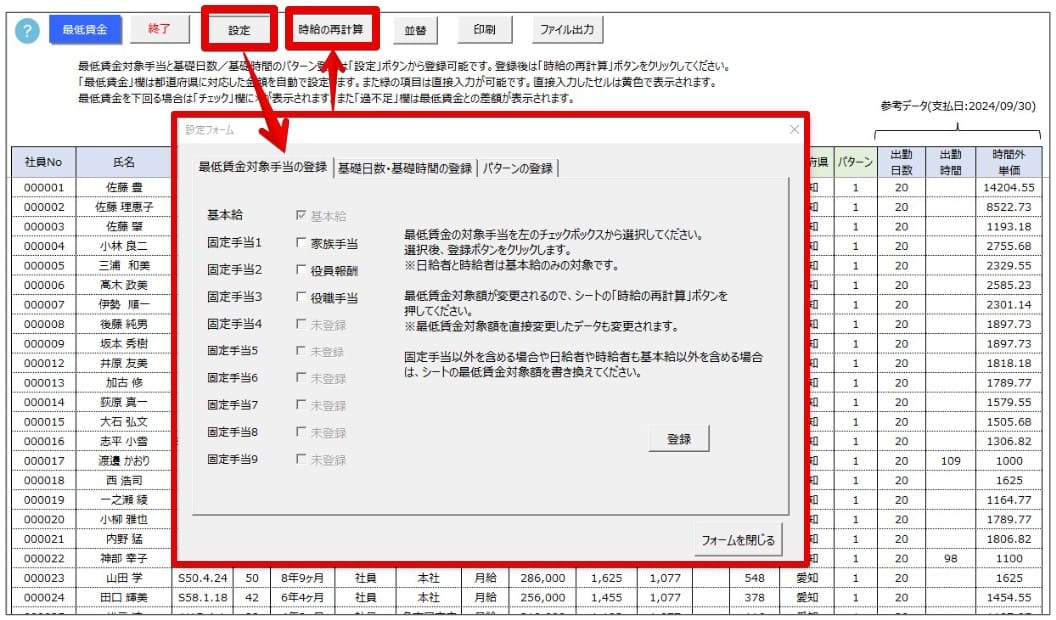
Task: Click the blue question mark help icon
Action: (27, 30)
